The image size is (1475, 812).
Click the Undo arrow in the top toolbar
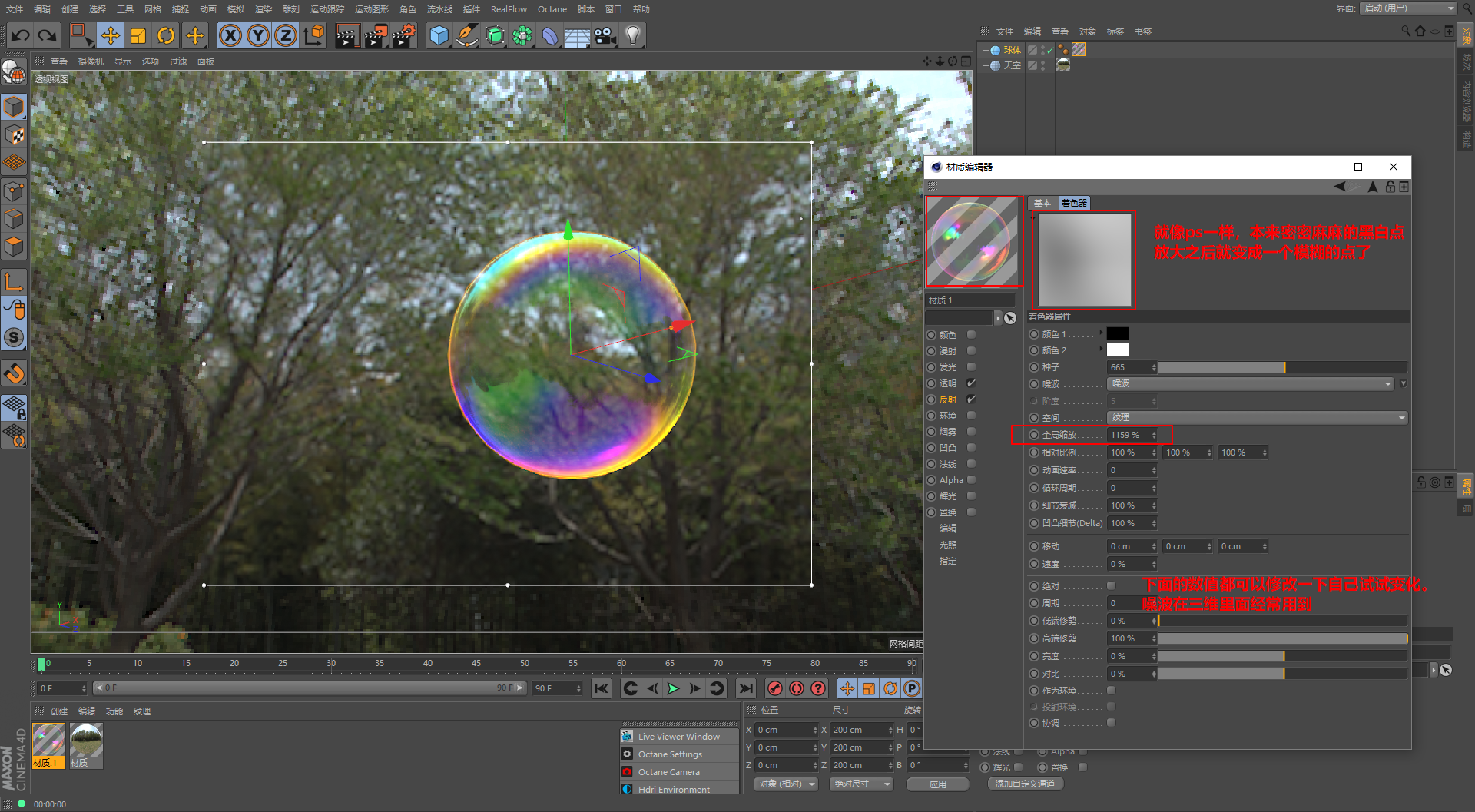(21, 35)
